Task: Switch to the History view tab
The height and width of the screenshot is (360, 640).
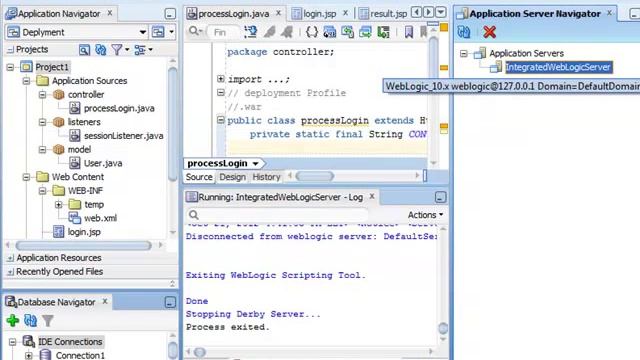Action: click(266, 177)
